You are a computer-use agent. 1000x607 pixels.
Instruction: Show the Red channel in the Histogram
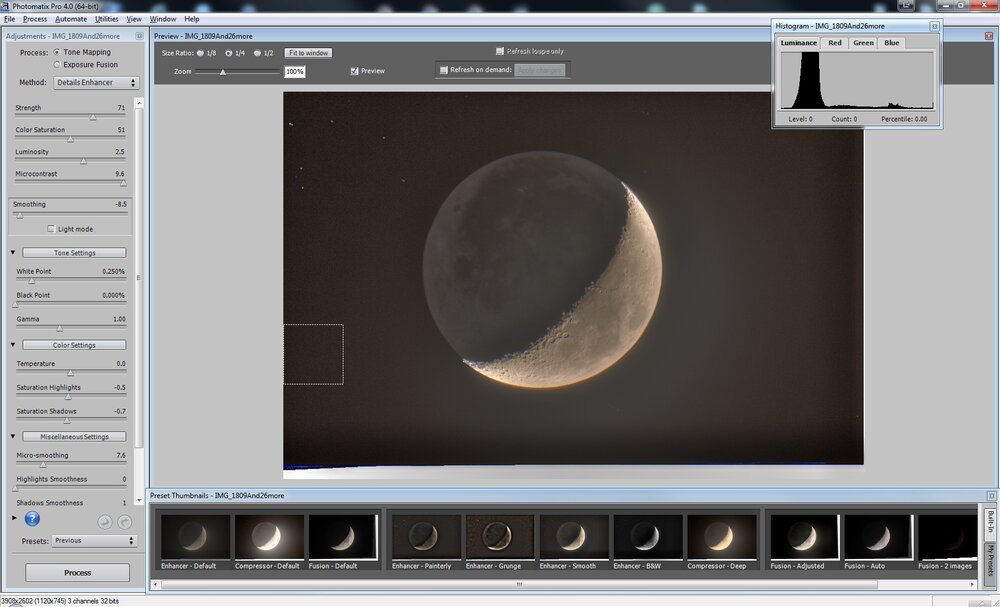click(x=834, y=43)
